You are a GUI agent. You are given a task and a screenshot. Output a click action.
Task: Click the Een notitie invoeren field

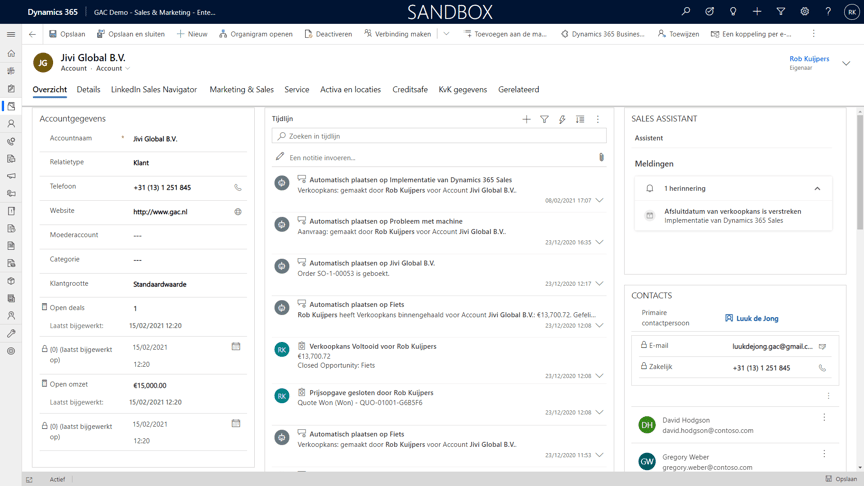pos(439,157)
